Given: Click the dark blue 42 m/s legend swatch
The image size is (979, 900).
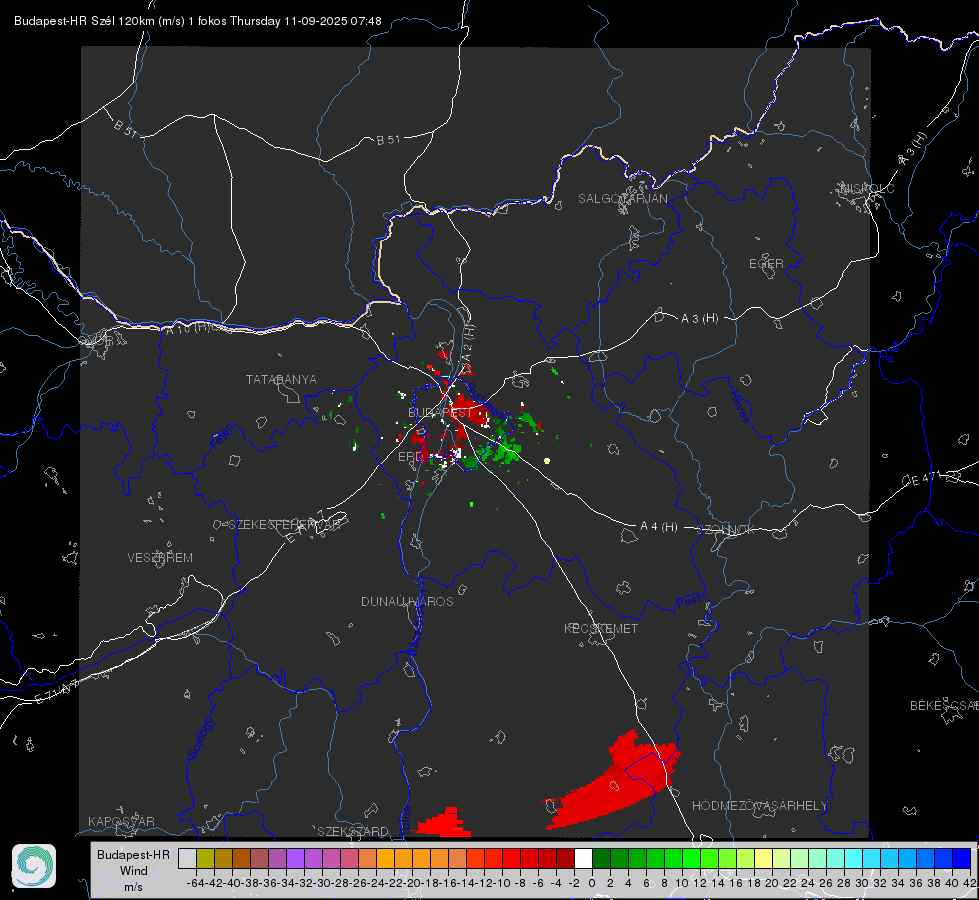Looking at the screenshot, I should (962, 858).
